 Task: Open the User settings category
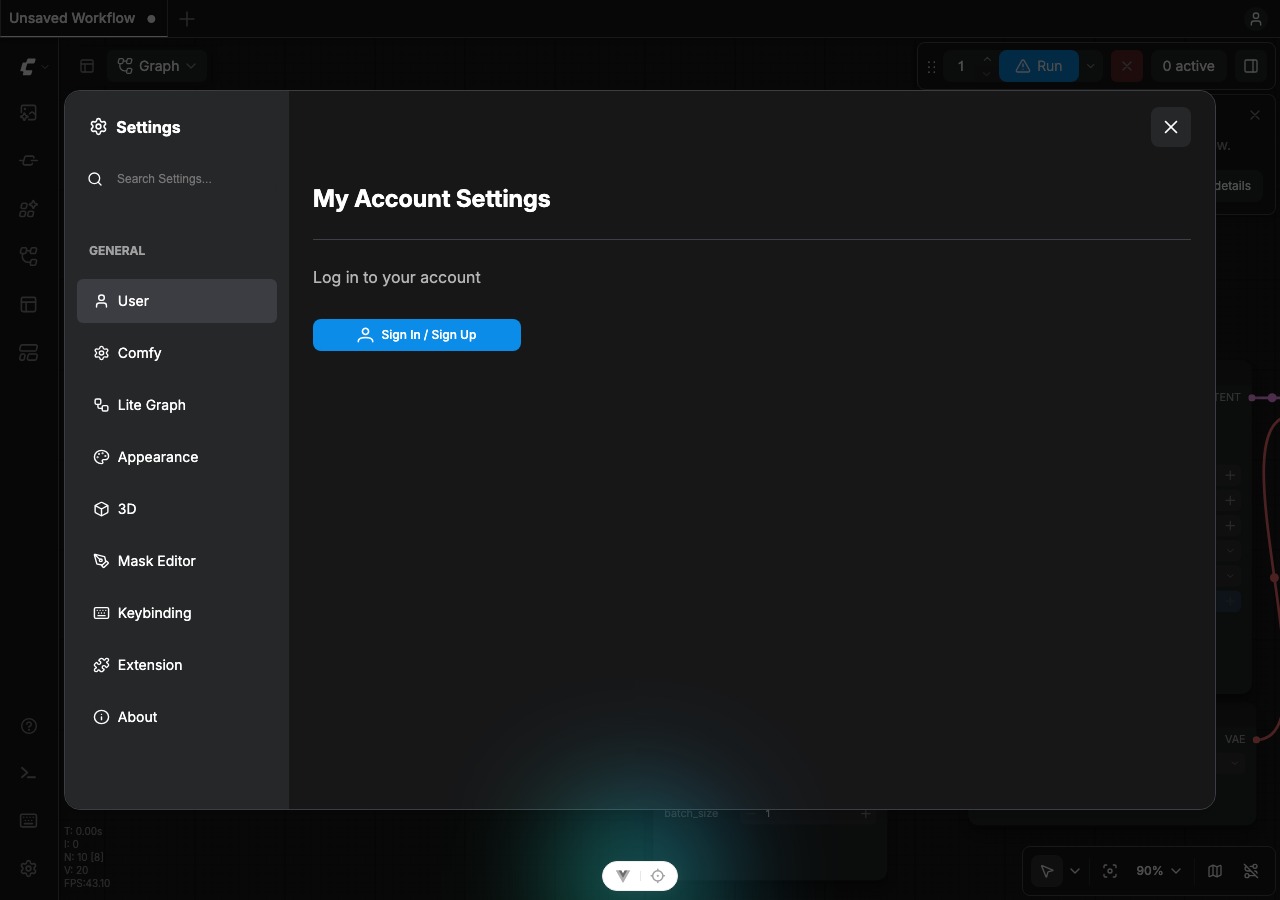coord(177,301)
